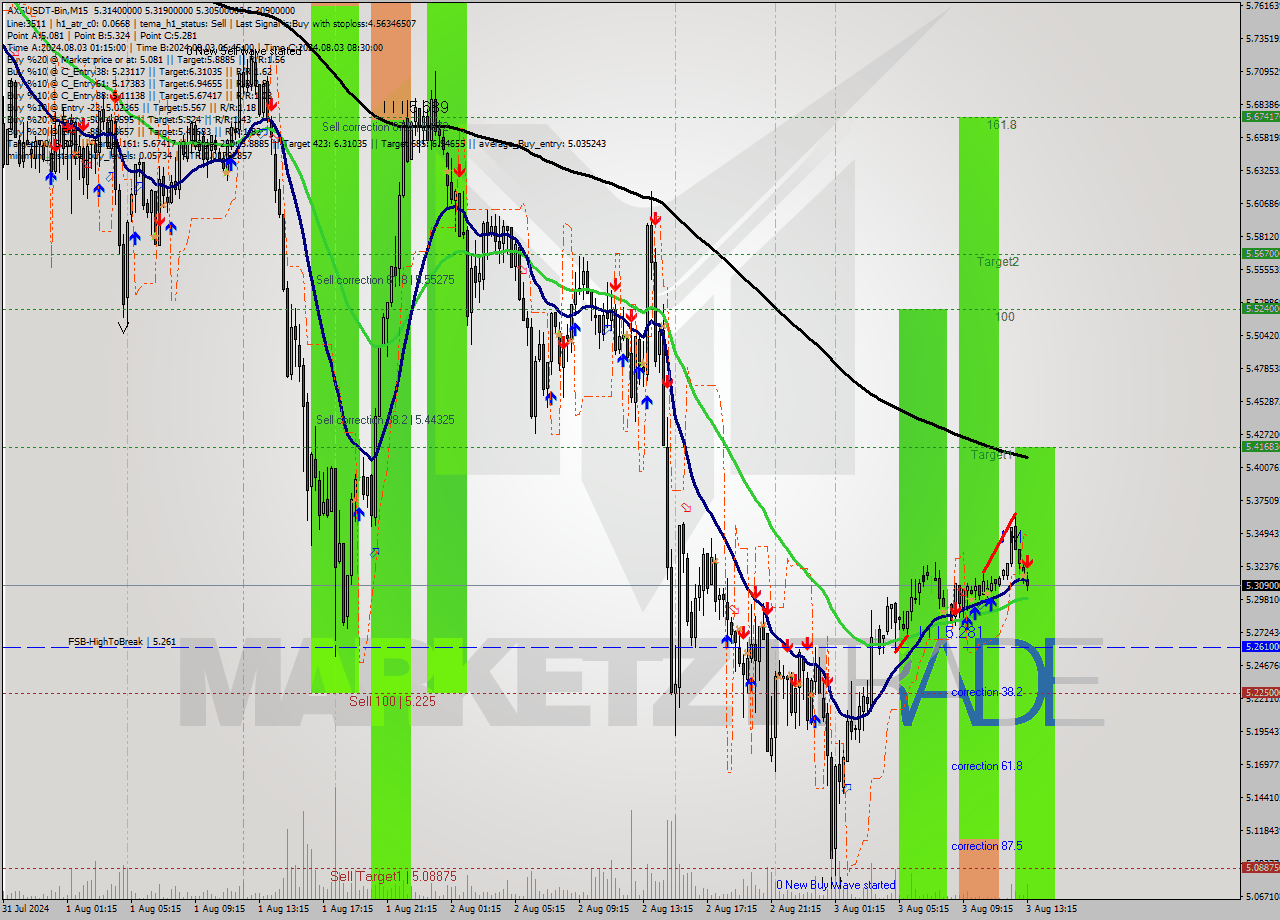Viewport: 1280px width, 920px height.
Task: Click the 5.14410 price axis value
Action: tap(1261, 798)
